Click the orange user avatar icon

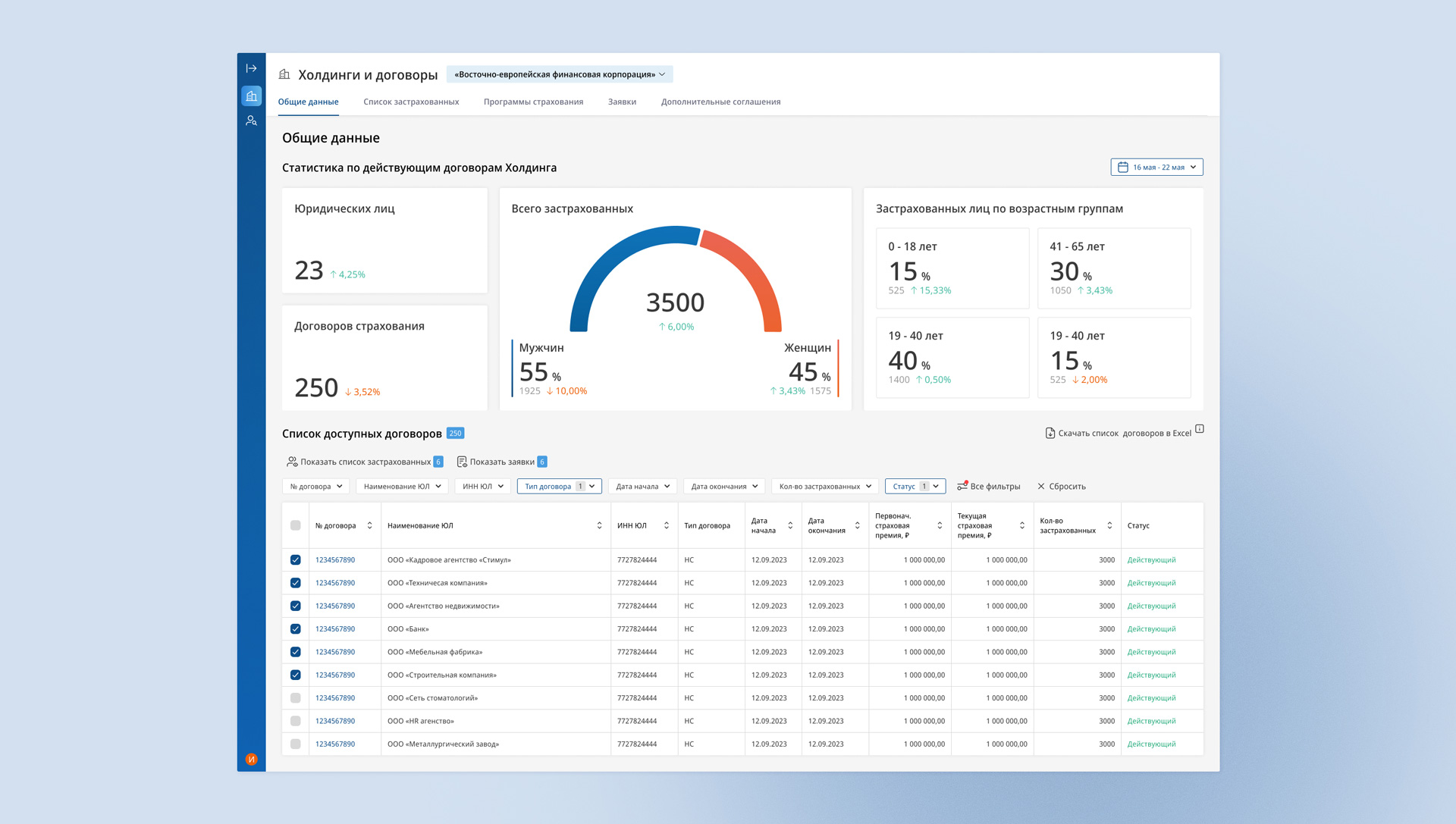(x=251, y=759)
